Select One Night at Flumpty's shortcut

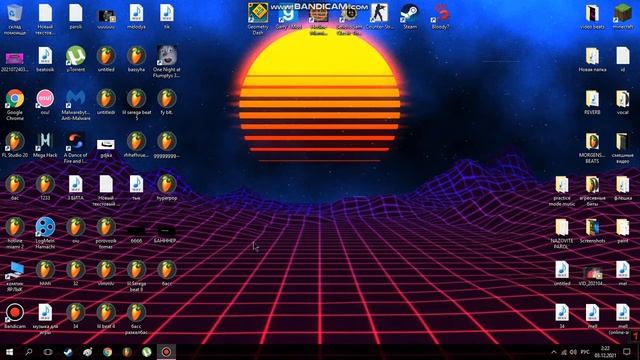[x=167, y=61]
